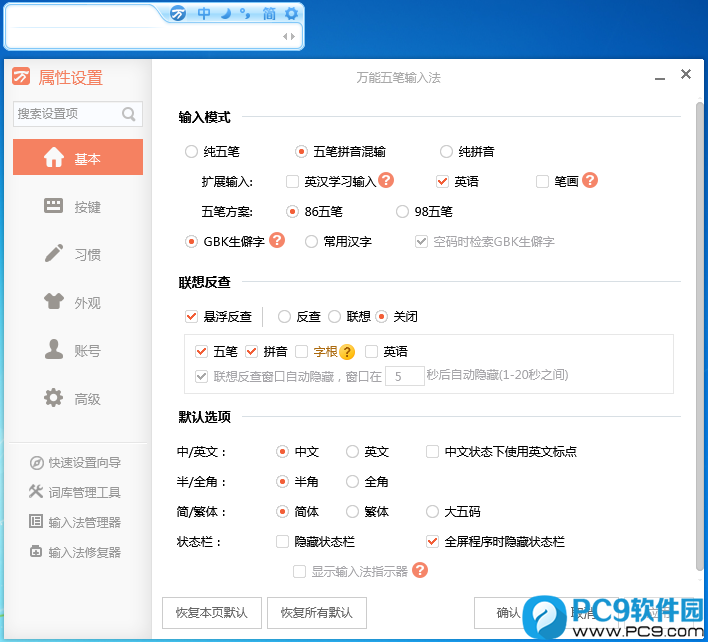
Task: Switch to the 高级 tab
Action: point(73,398)
